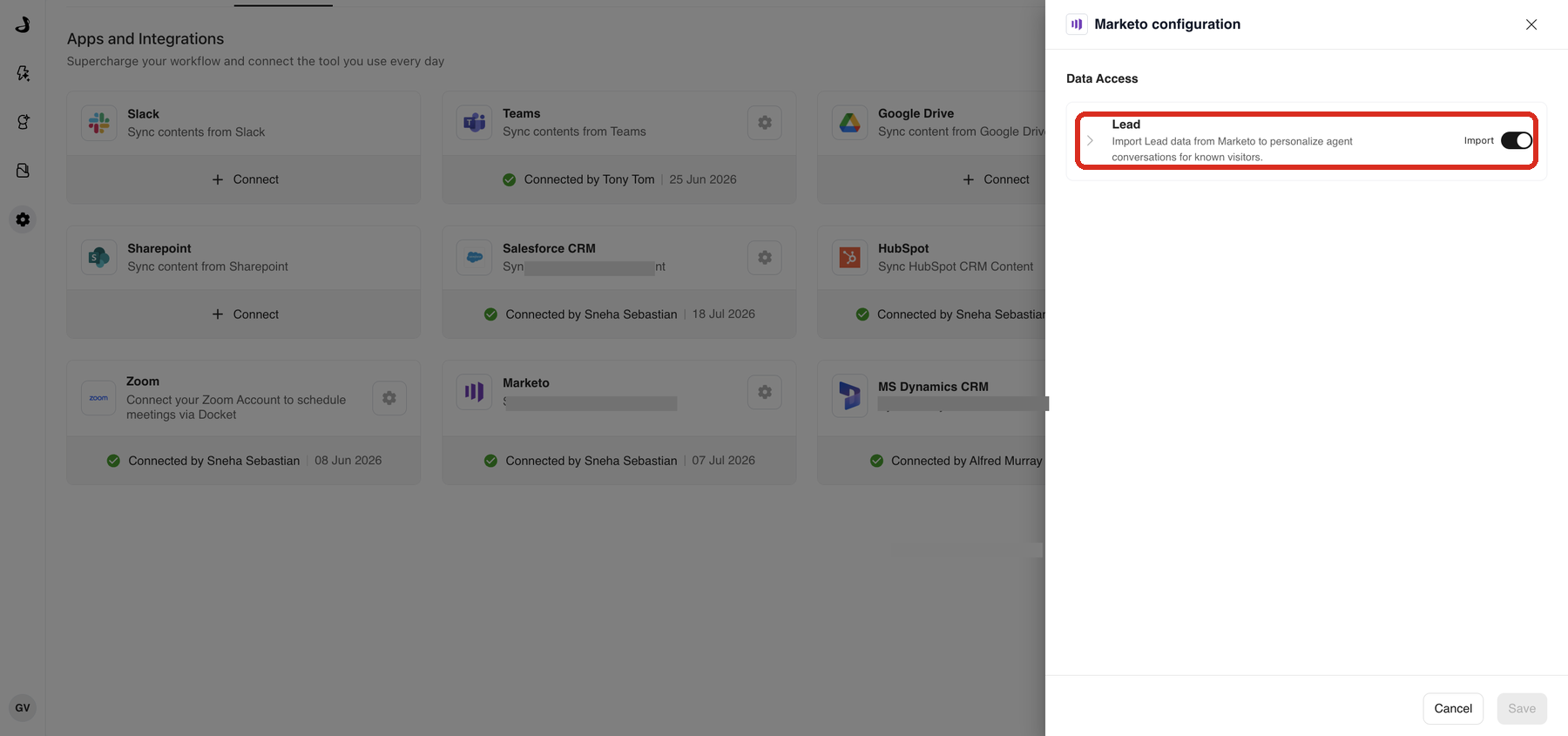Click the Zoom logo icon
The width and height of the screenshot is (1568, 736).
pos(99,398)
